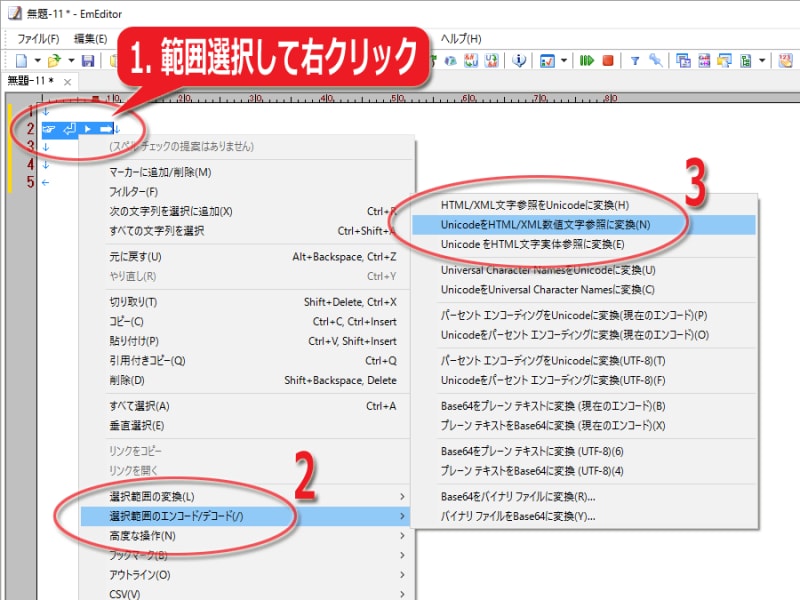Choose Universal Character NamesをUnicodeに変換(U)
The width and height of the screenshot is (800, 600).
[584, 270]
